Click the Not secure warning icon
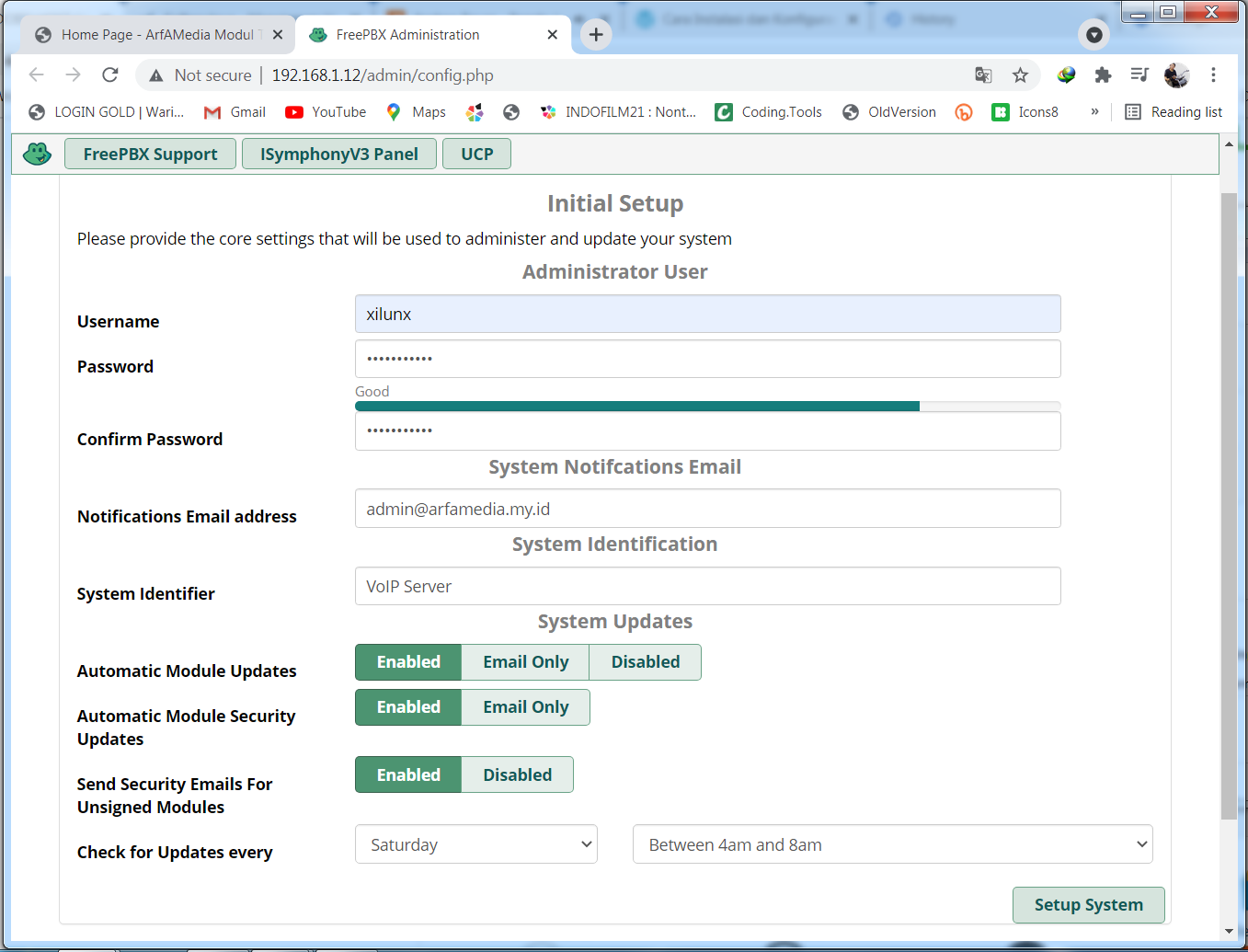 [x=156, y=75]
